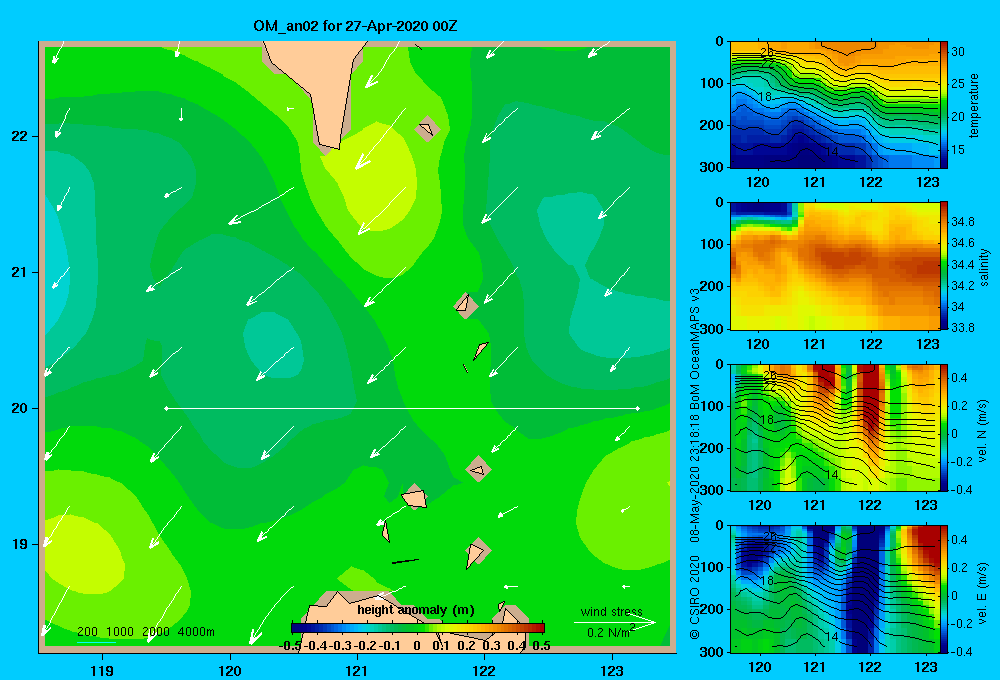Click the yellow-green high anomaly near 121.2E 21.7N
Screen dimensions: 1000x680
tap(376, 179)
